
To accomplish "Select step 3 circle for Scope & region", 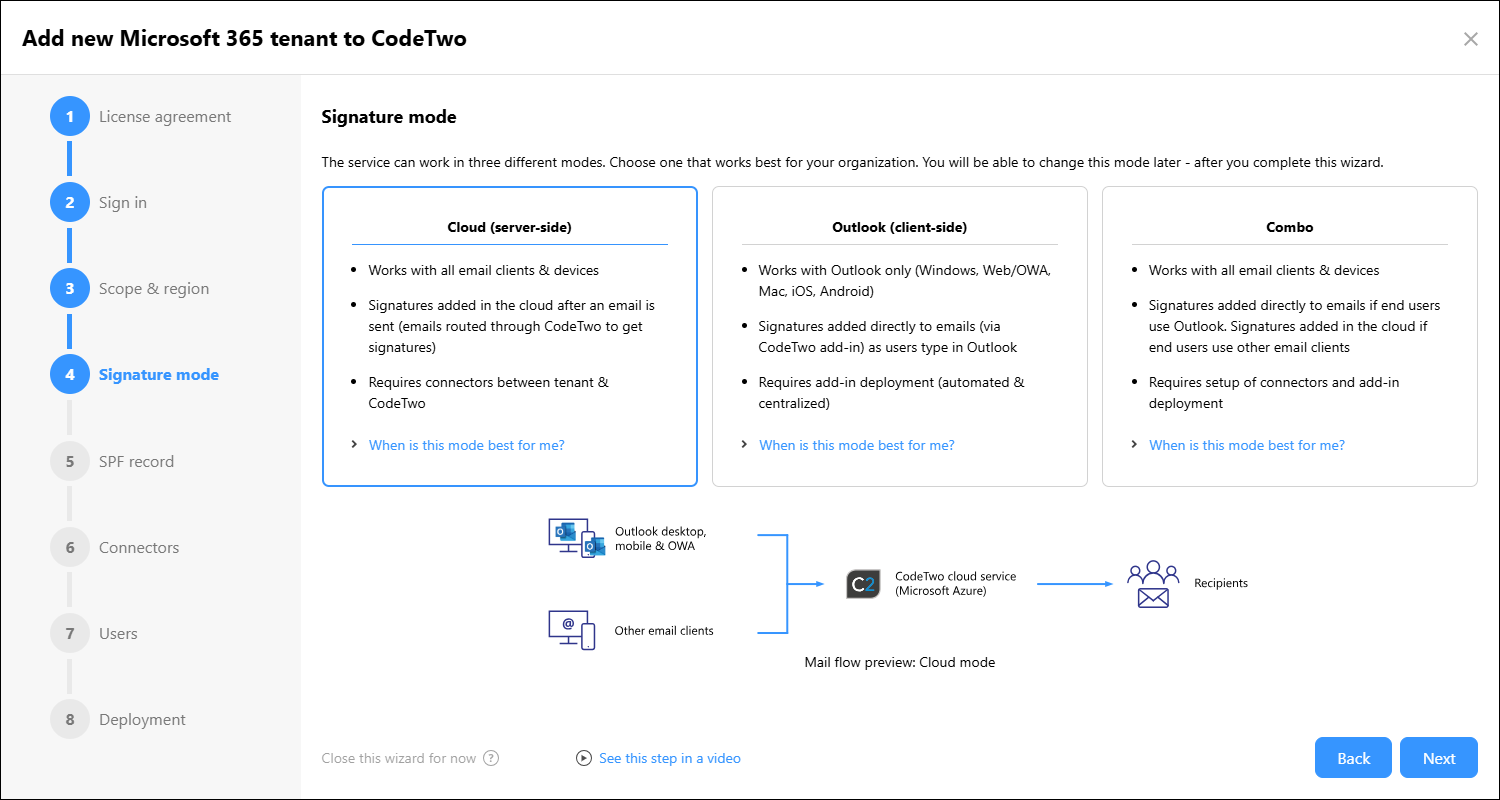I will (70, 289).
